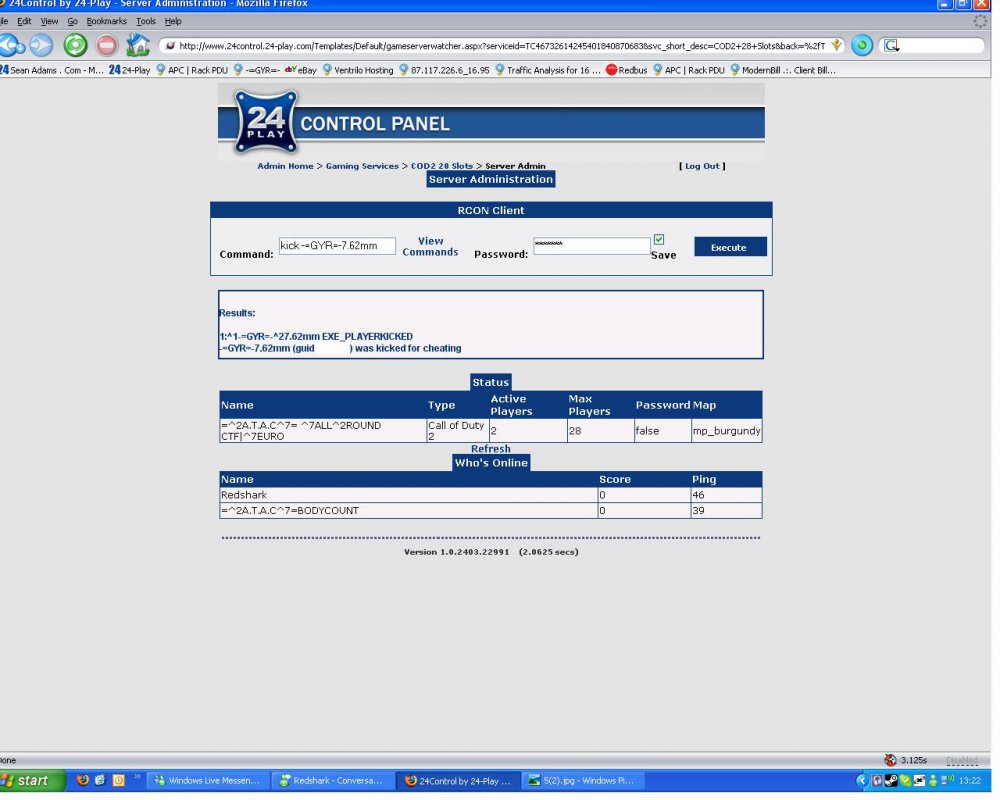Launch Firefox from the quick launch bar
Image resolution: width=1000 pixels, height=800 pixels.
[x=83, y=780]
